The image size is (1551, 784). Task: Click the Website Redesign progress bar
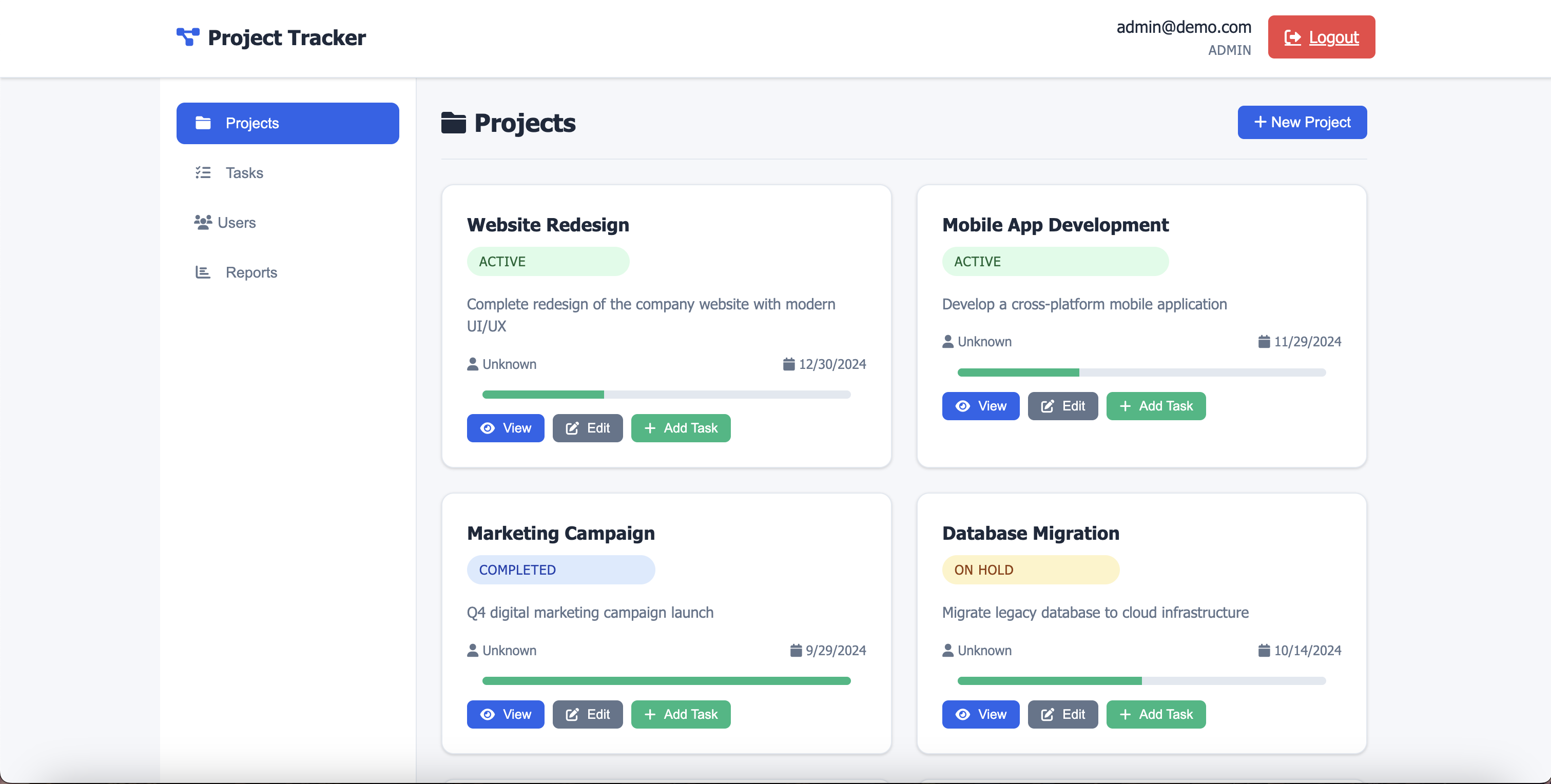(666, 395)
